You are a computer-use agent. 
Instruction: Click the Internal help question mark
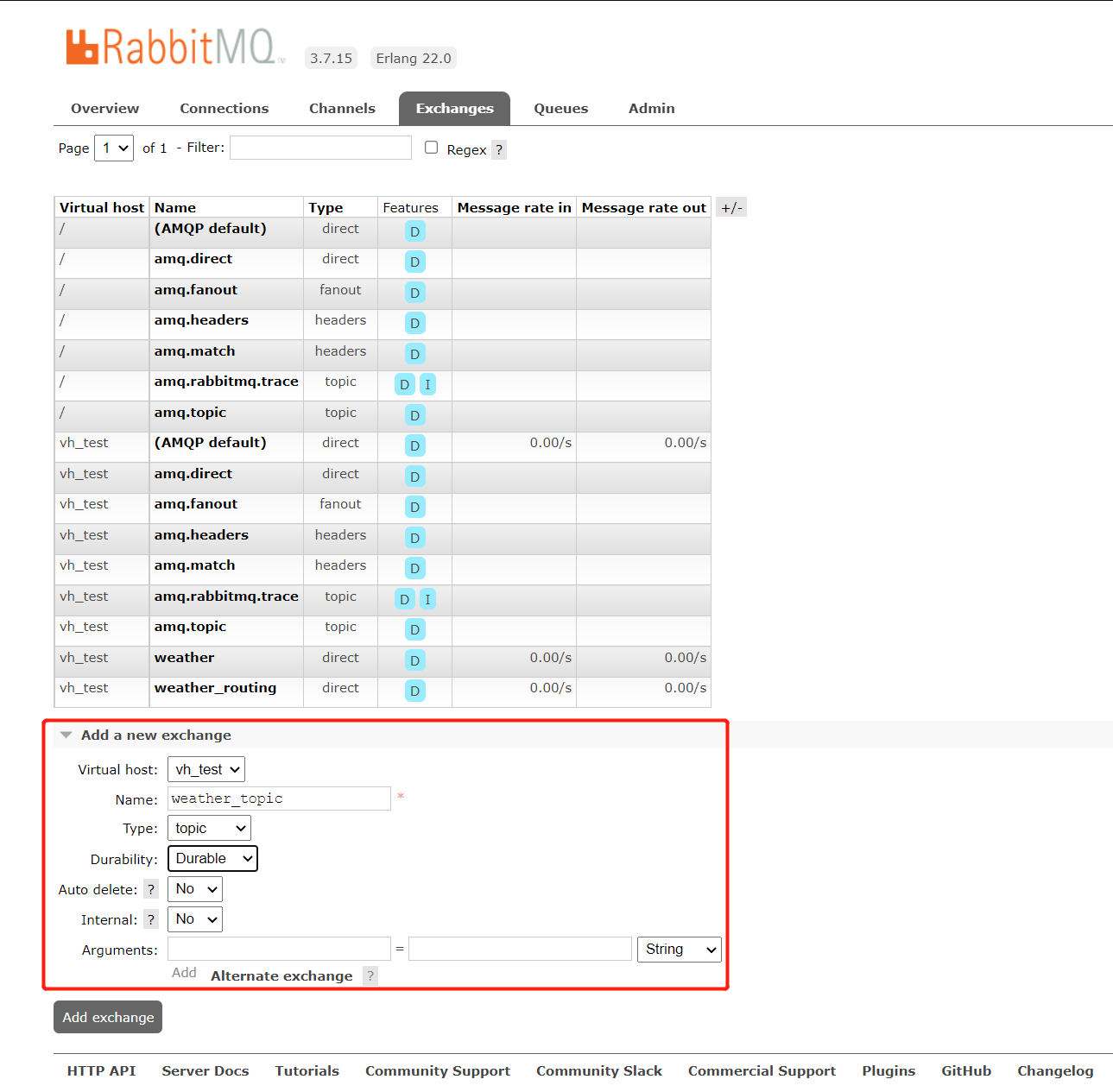tap(151, 919)
